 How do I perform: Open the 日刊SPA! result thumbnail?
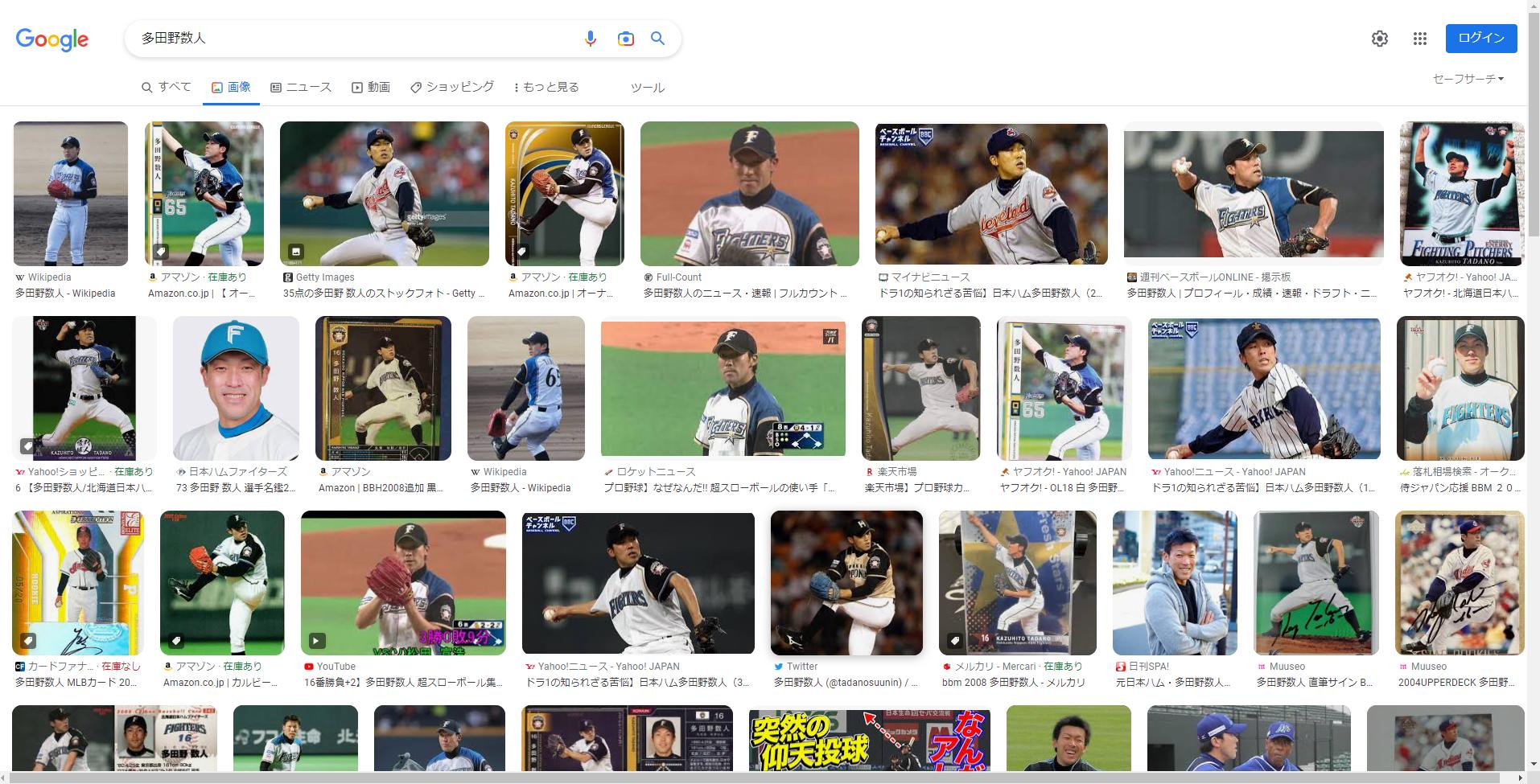coord(1176,583)
